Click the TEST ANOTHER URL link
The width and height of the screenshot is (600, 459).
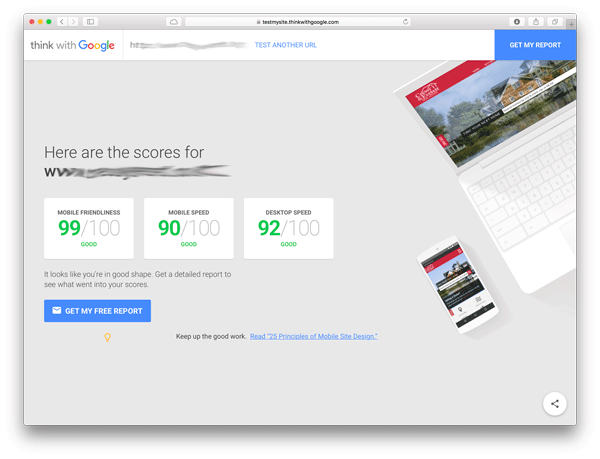coord(285,45)
